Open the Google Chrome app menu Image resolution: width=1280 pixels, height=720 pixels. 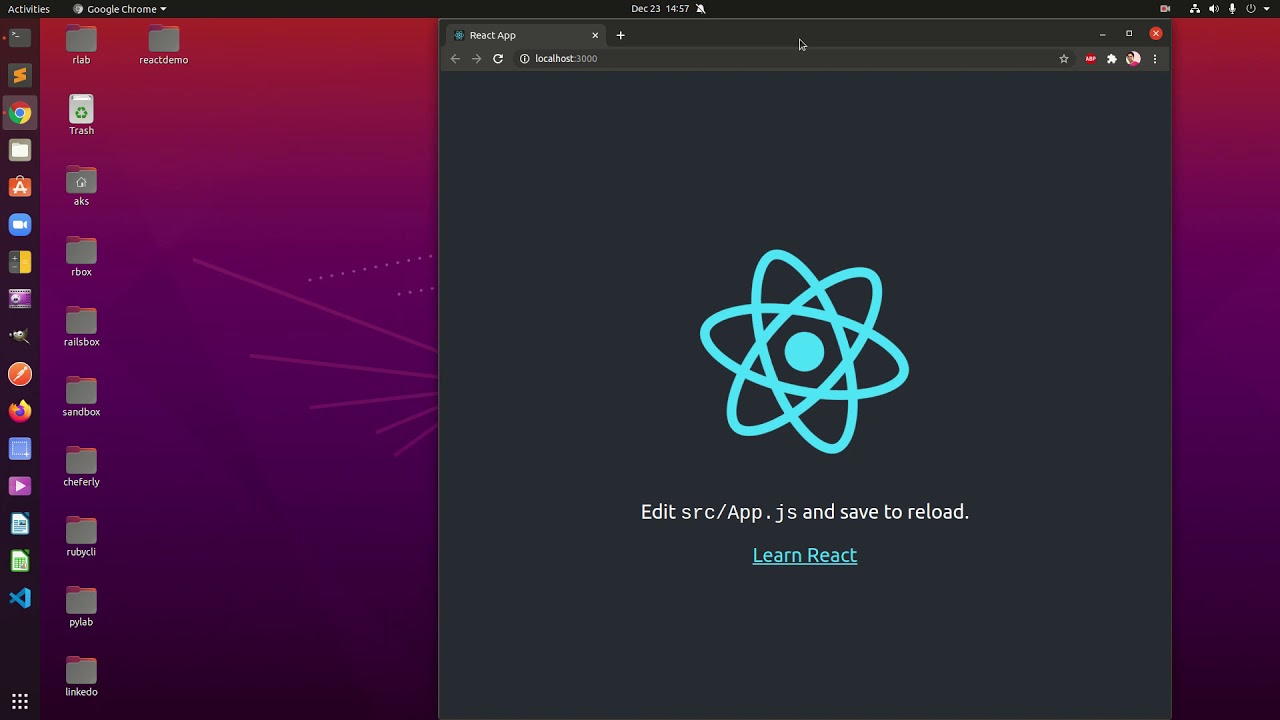tap(120, 9)
